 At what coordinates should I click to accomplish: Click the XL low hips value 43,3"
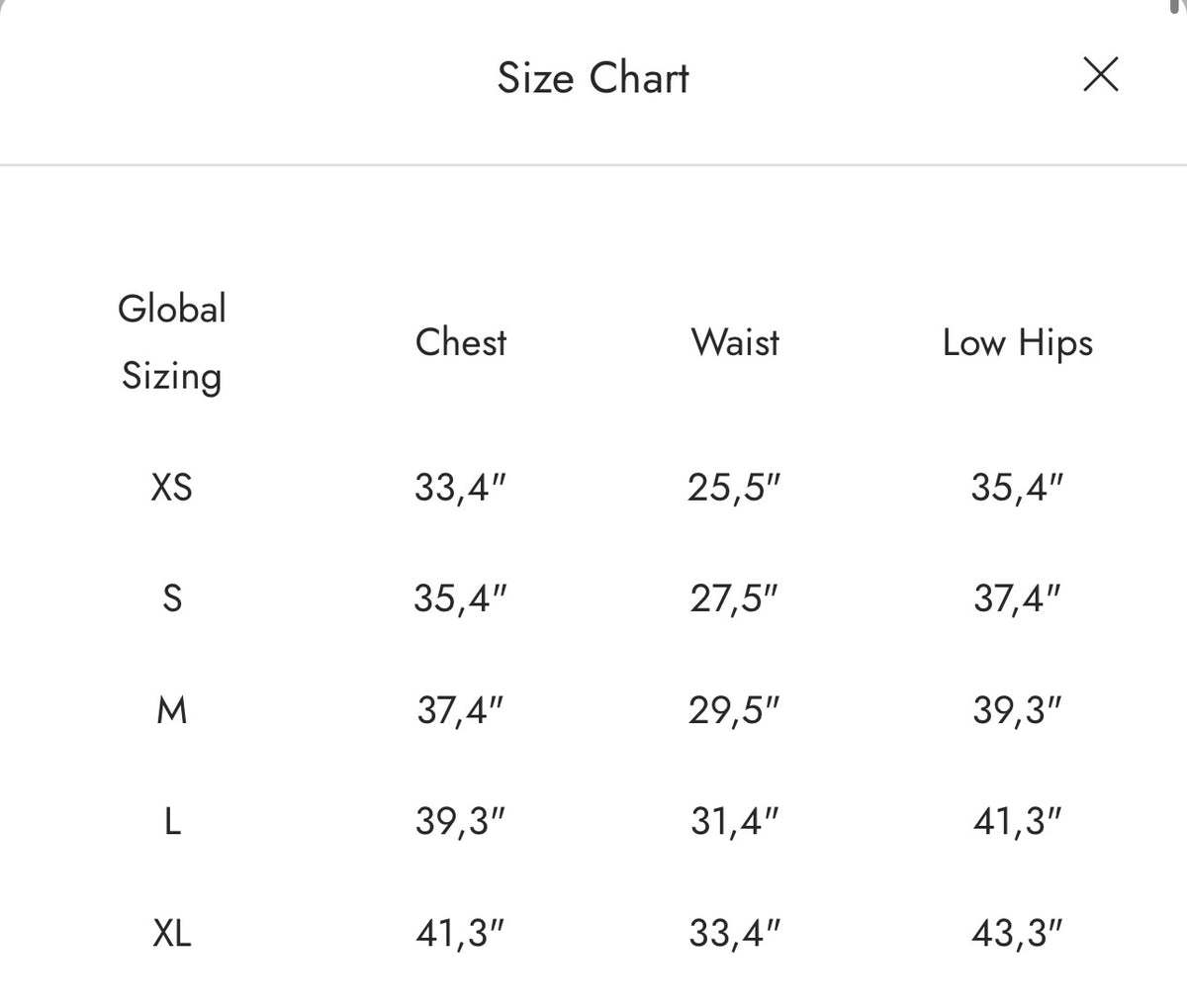pos(1017,932)
